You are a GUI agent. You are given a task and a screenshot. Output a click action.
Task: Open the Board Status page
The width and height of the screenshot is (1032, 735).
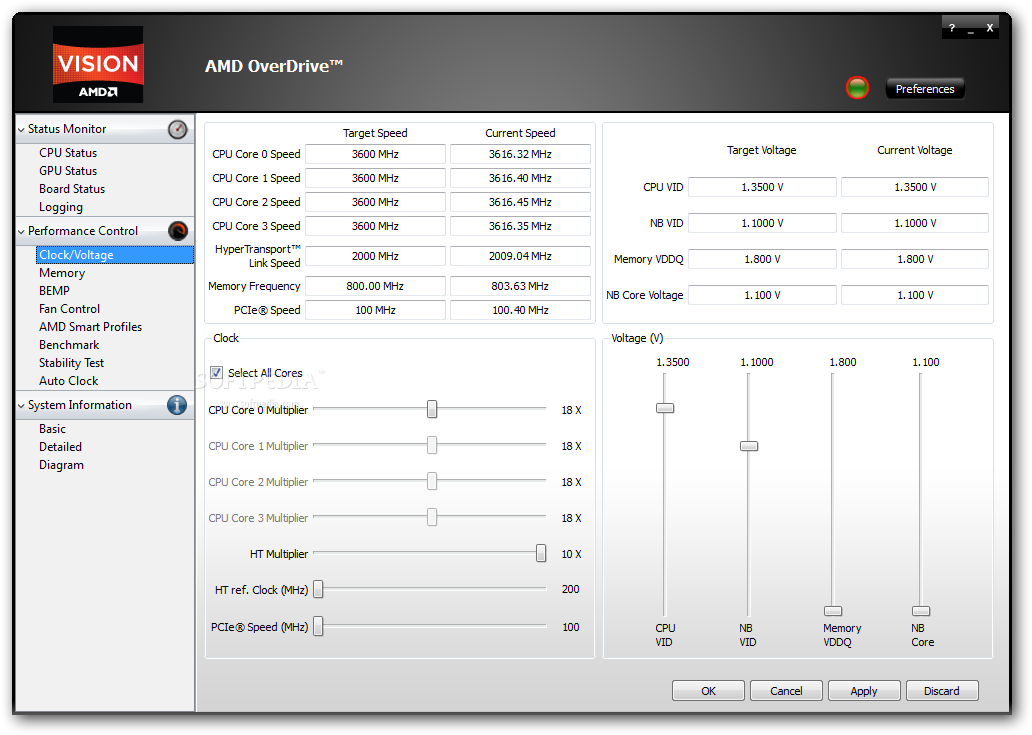72,189
